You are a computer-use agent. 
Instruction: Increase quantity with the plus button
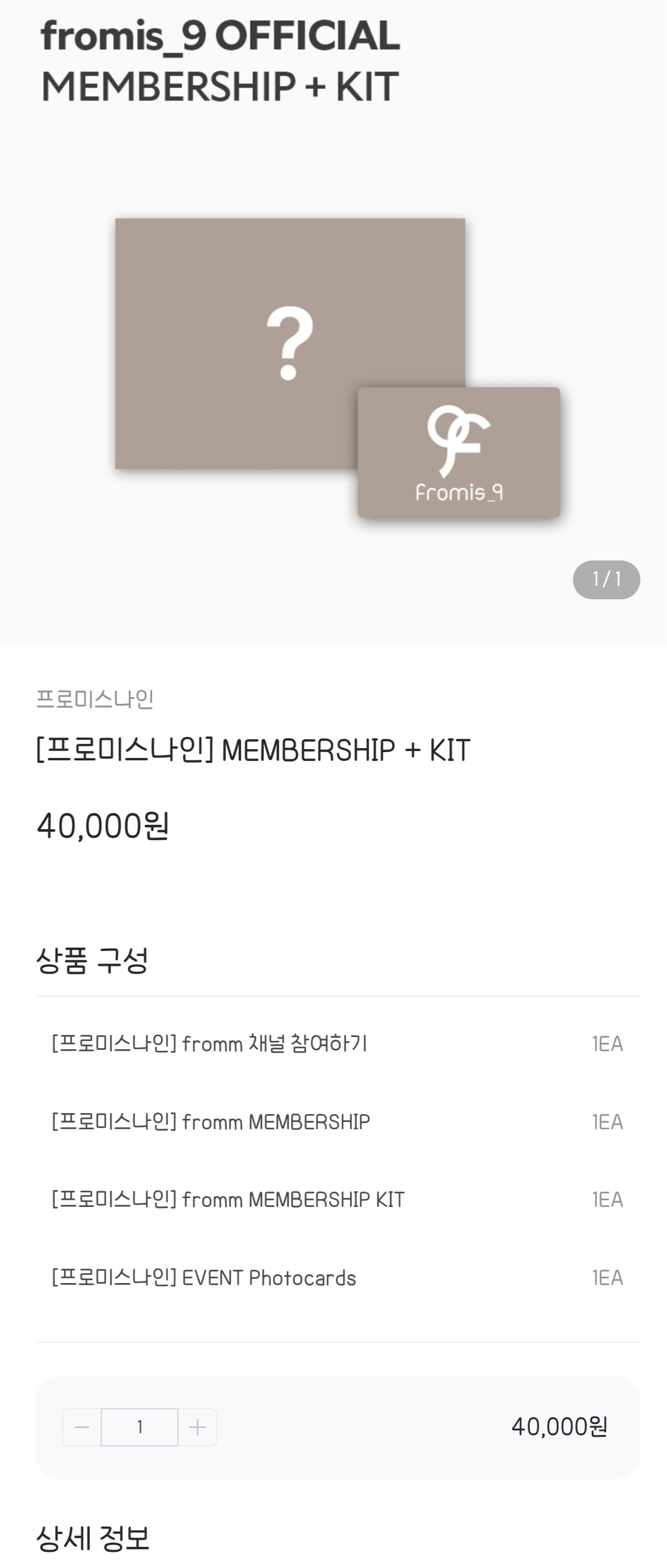point(197,1427)
